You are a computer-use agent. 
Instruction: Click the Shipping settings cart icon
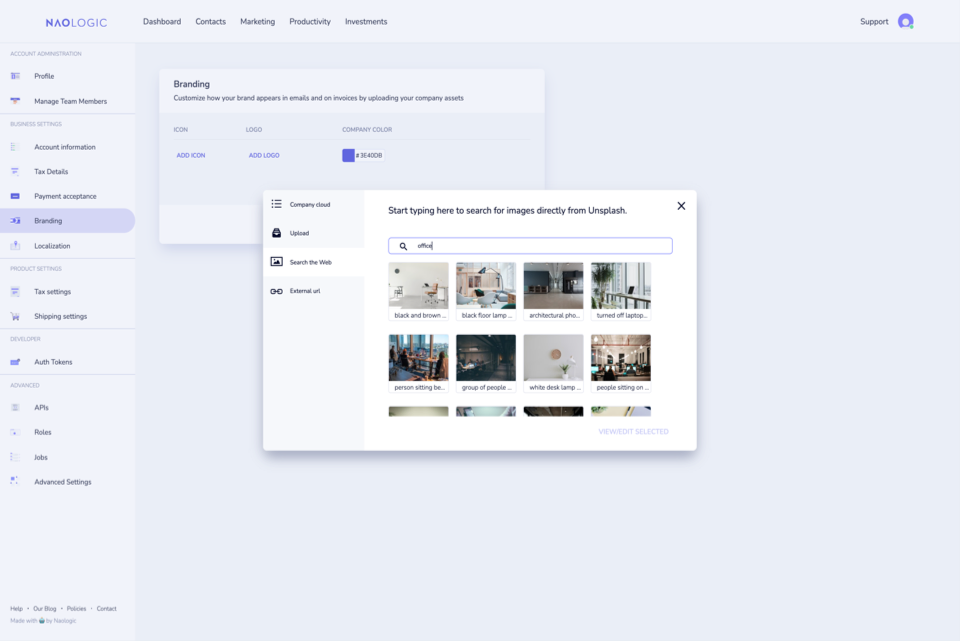tap(15, 316)
